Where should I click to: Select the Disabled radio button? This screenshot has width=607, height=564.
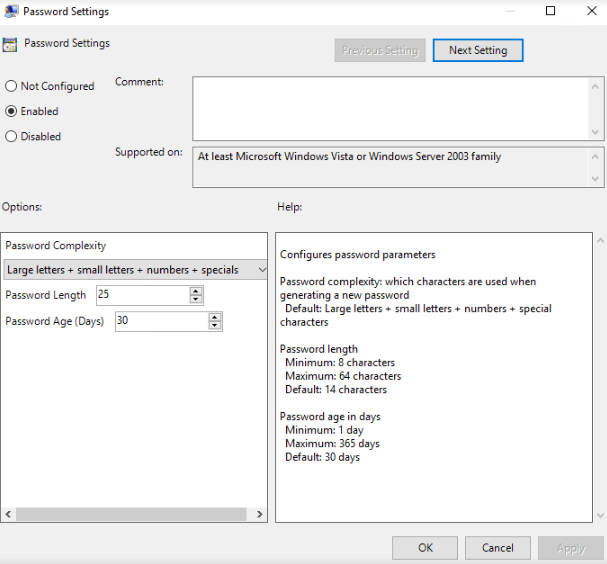11,137
